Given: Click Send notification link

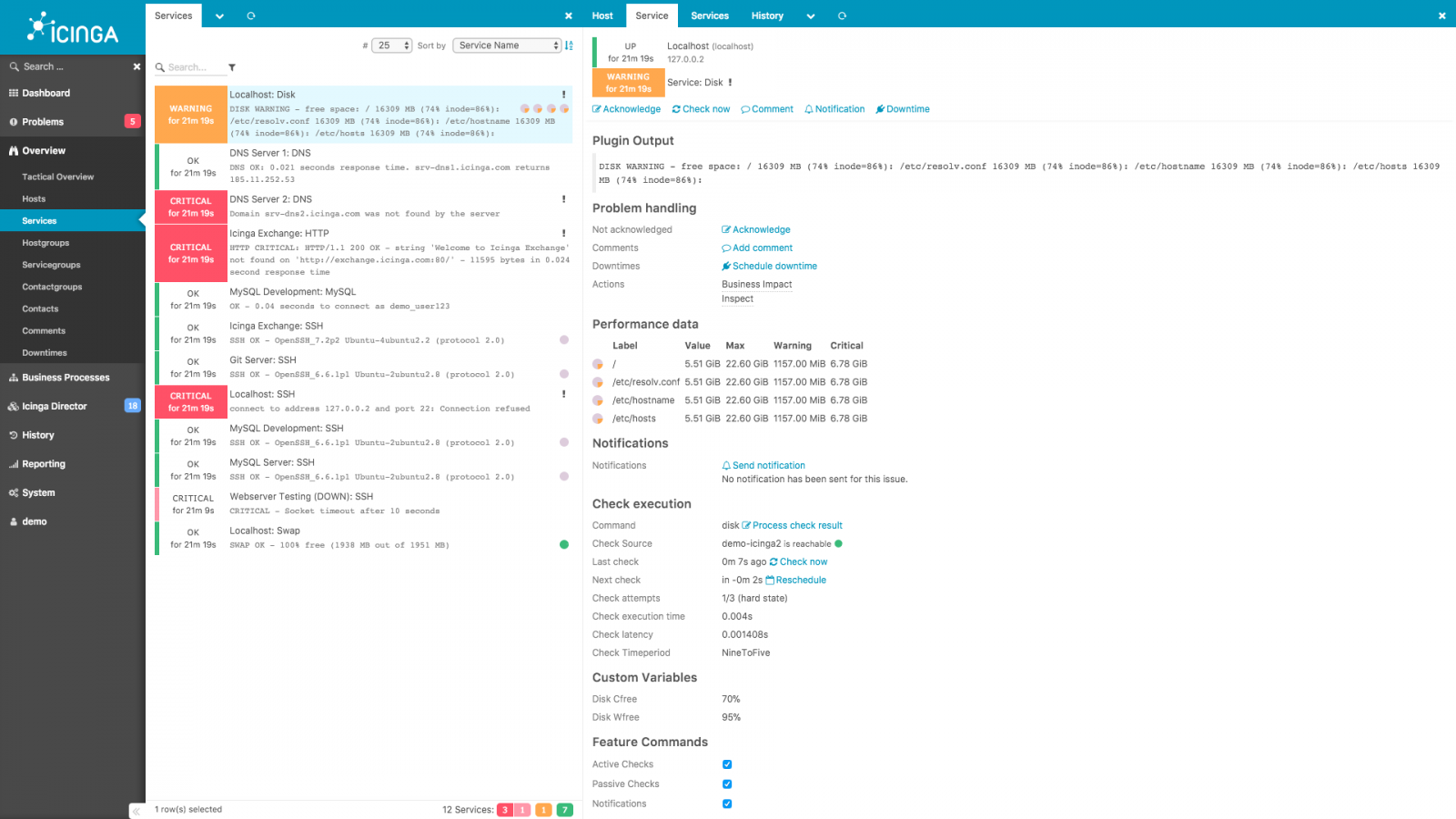Looking at the screenshot, I should [763, 466].
